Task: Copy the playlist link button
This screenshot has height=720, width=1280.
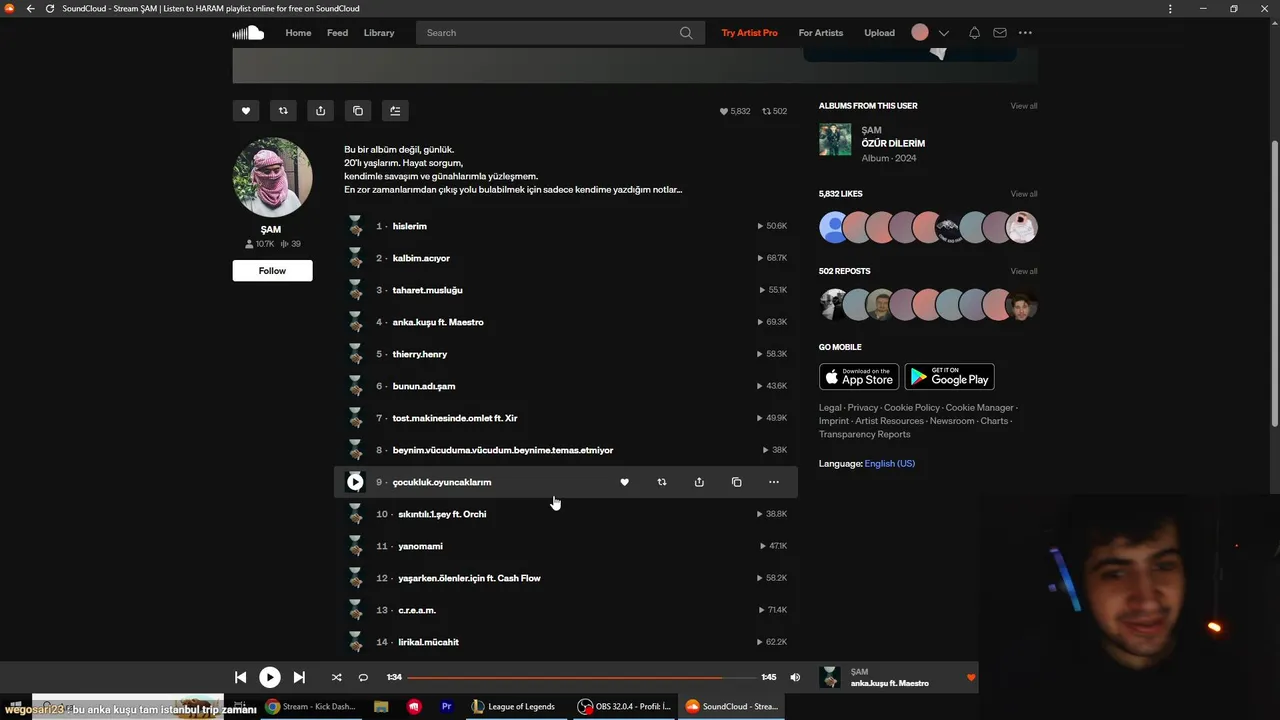Action: point(358,111)
